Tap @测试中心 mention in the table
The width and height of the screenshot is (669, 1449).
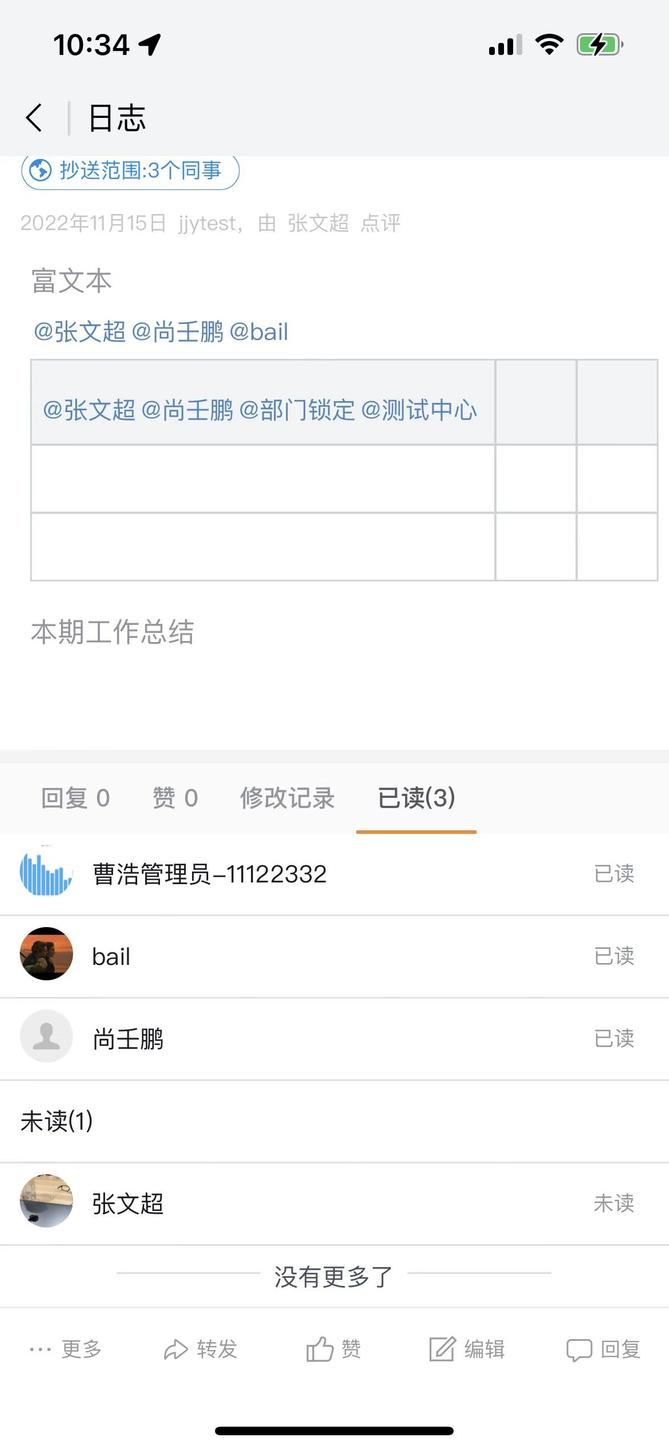(x=419, y=410)
